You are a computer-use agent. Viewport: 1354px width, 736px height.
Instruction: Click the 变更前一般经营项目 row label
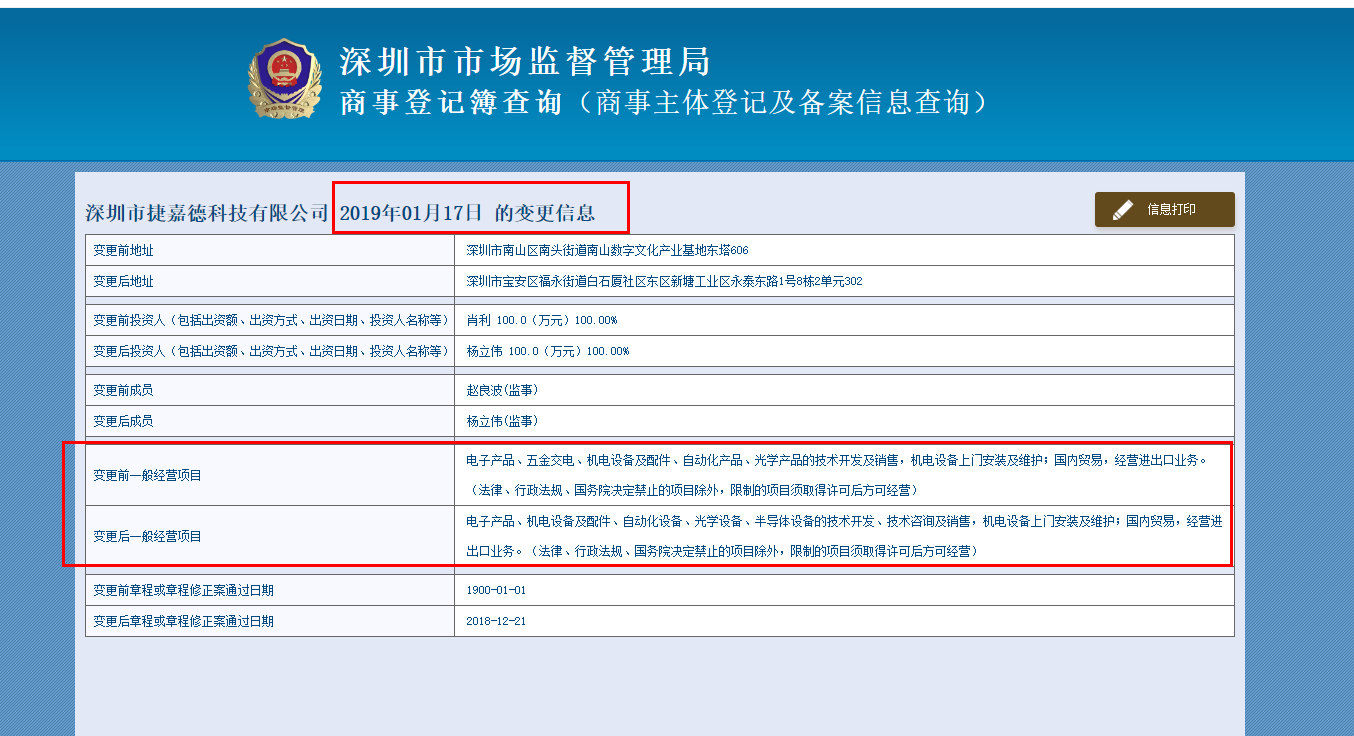click(147, 476)
